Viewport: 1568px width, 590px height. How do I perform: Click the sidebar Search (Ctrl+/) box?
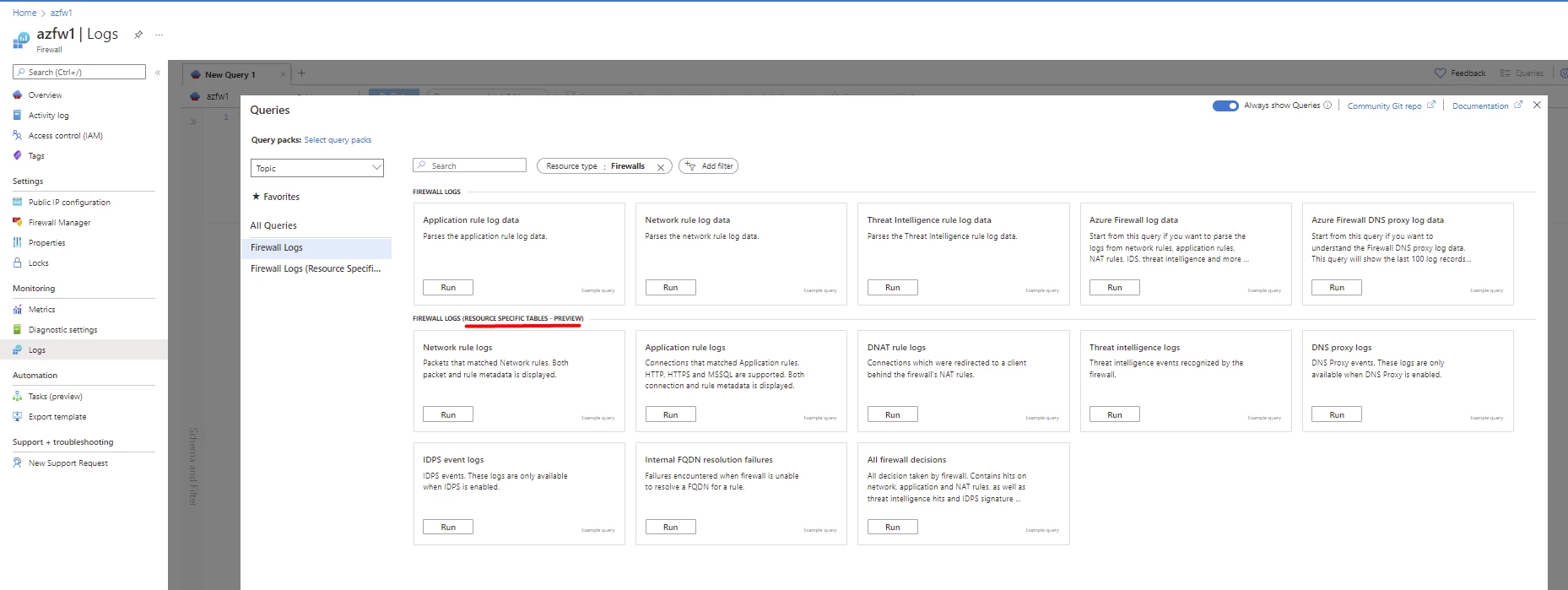click(79, 73)
